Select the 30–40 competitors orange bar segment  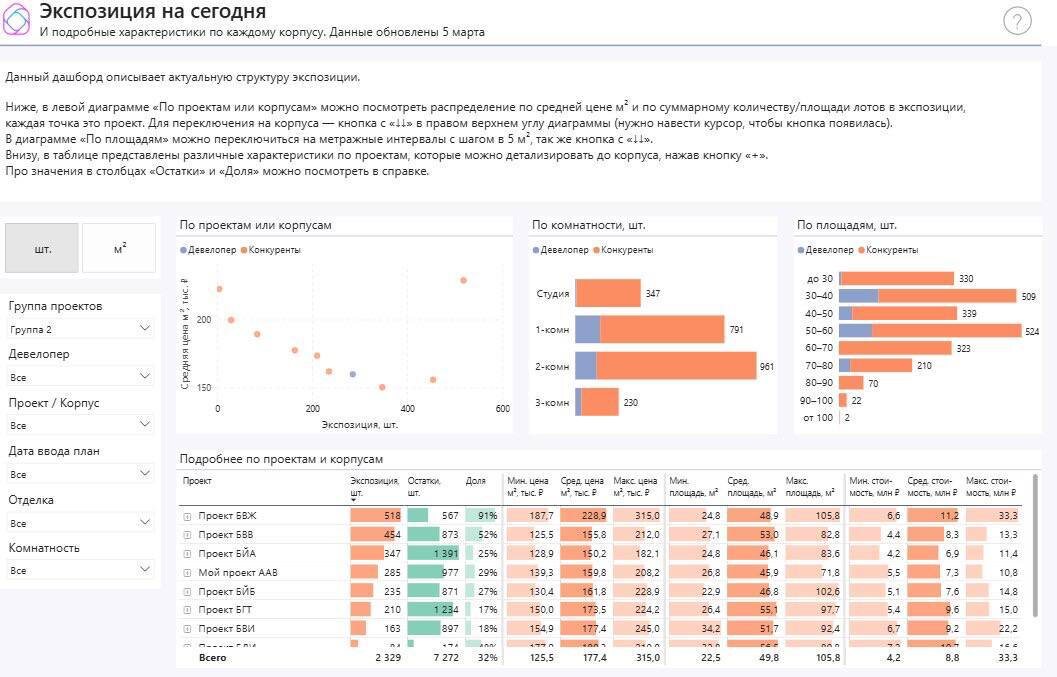click(947, 295)
